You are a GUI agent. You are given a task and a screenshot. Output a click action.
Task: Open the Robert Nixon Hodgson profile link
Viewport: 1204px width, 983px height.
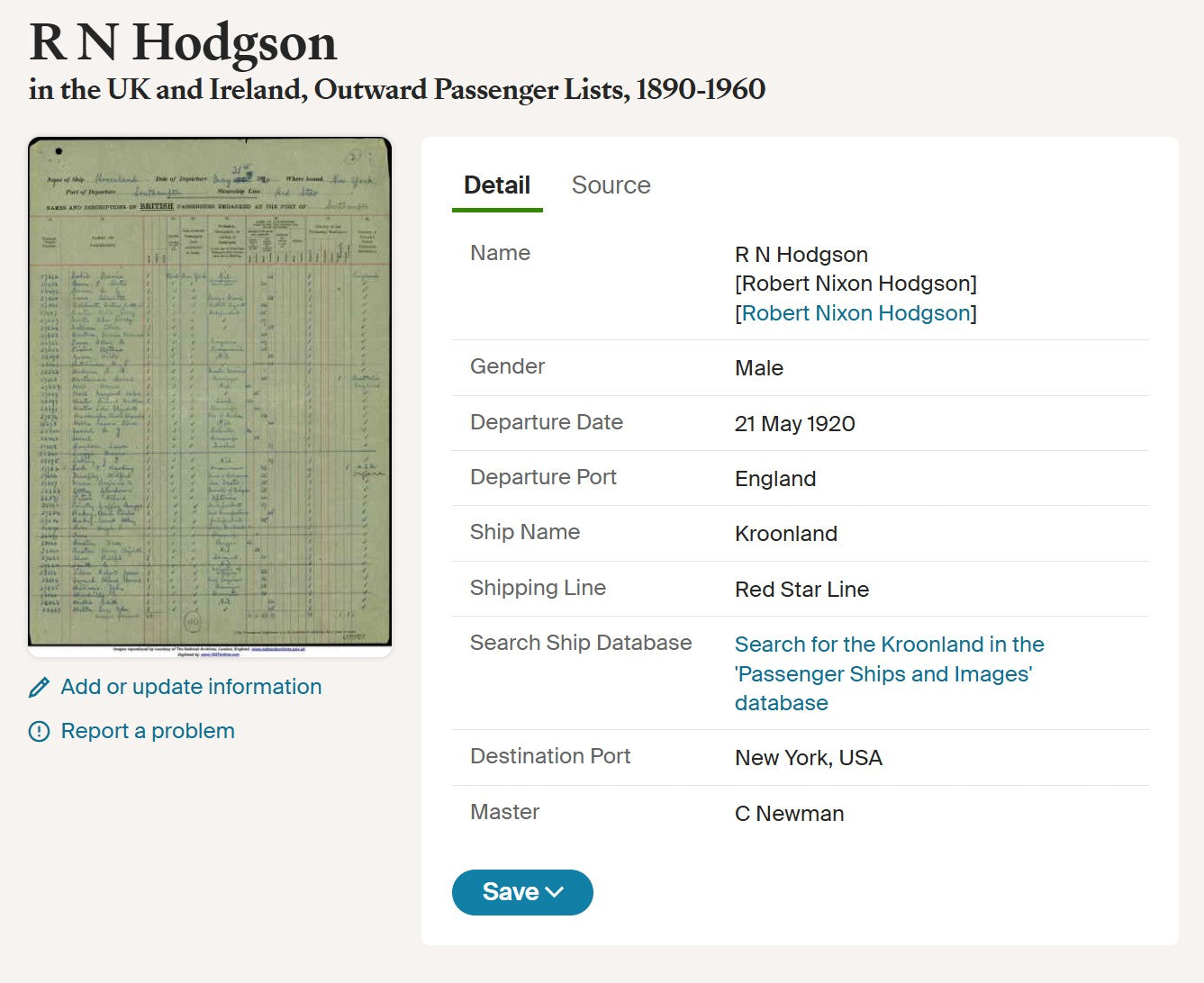(x=854, y=313)
